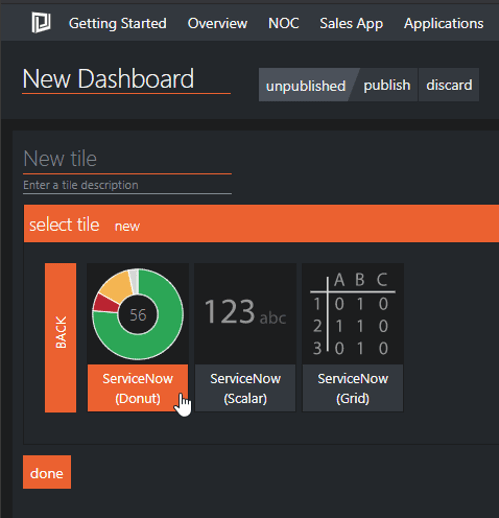499x518 pixels.
Task: Choose the ServiceNow (Scalar) tile label
Action: click(245, 388)
